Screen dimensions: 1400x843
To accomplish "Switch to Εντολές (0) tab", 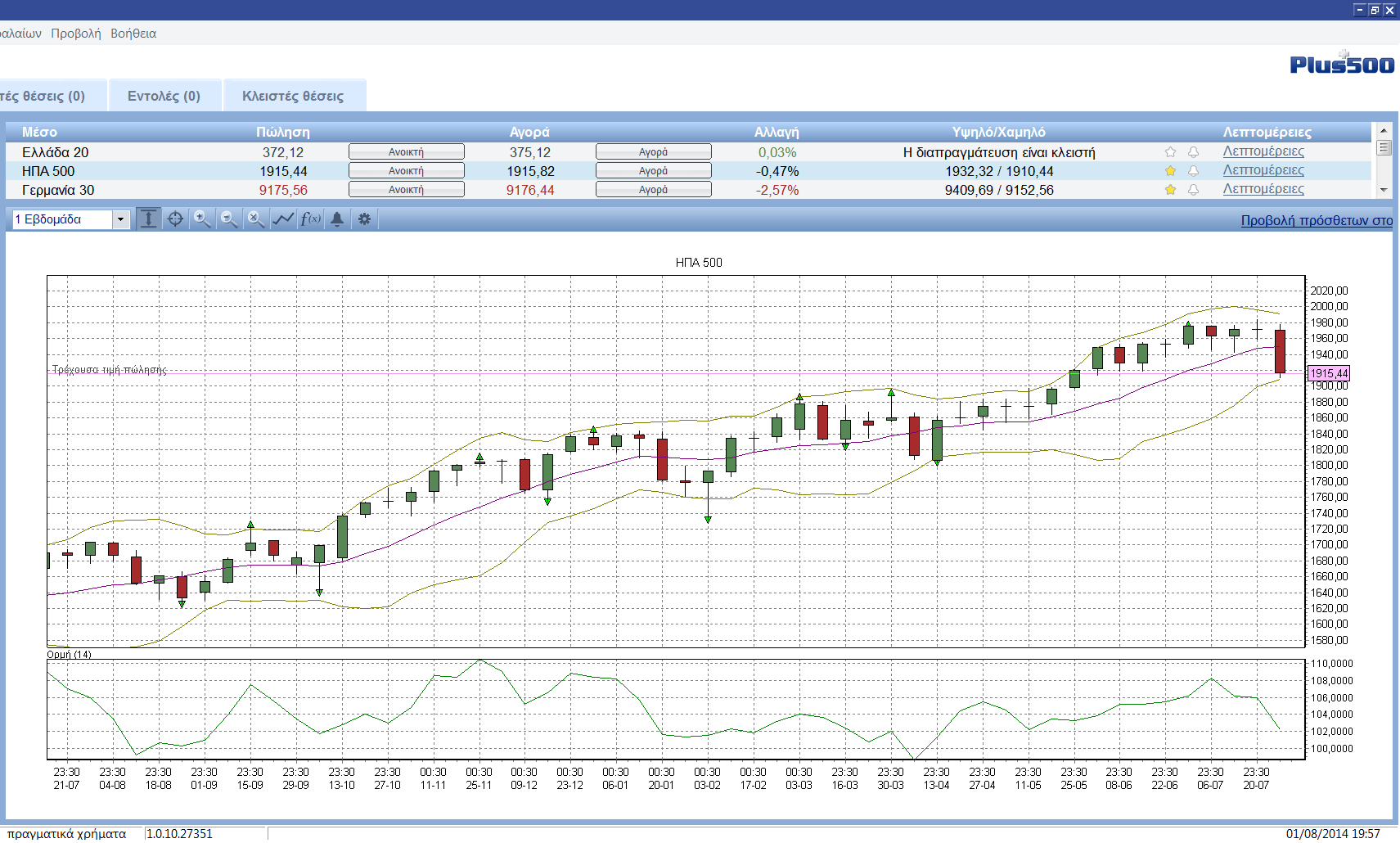I will (164, 96).
